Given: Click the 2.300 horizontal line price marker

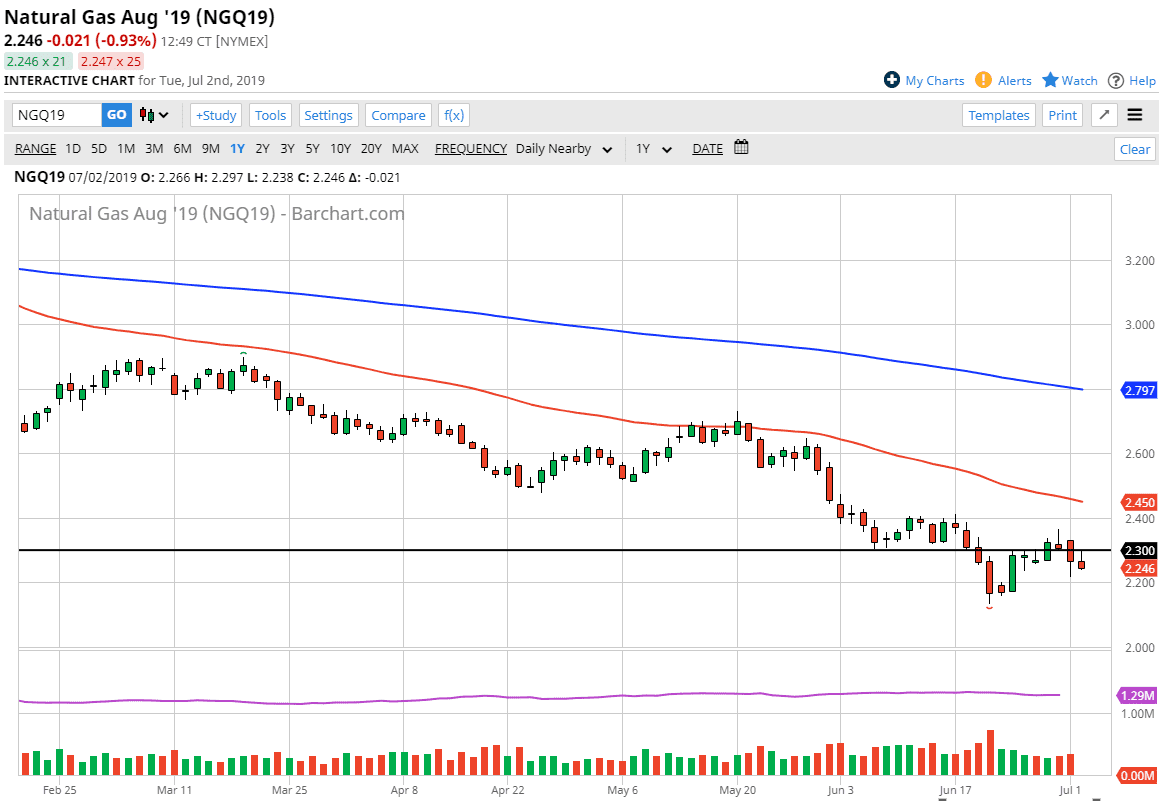Looking at the screenshot, I should 1138,551.
